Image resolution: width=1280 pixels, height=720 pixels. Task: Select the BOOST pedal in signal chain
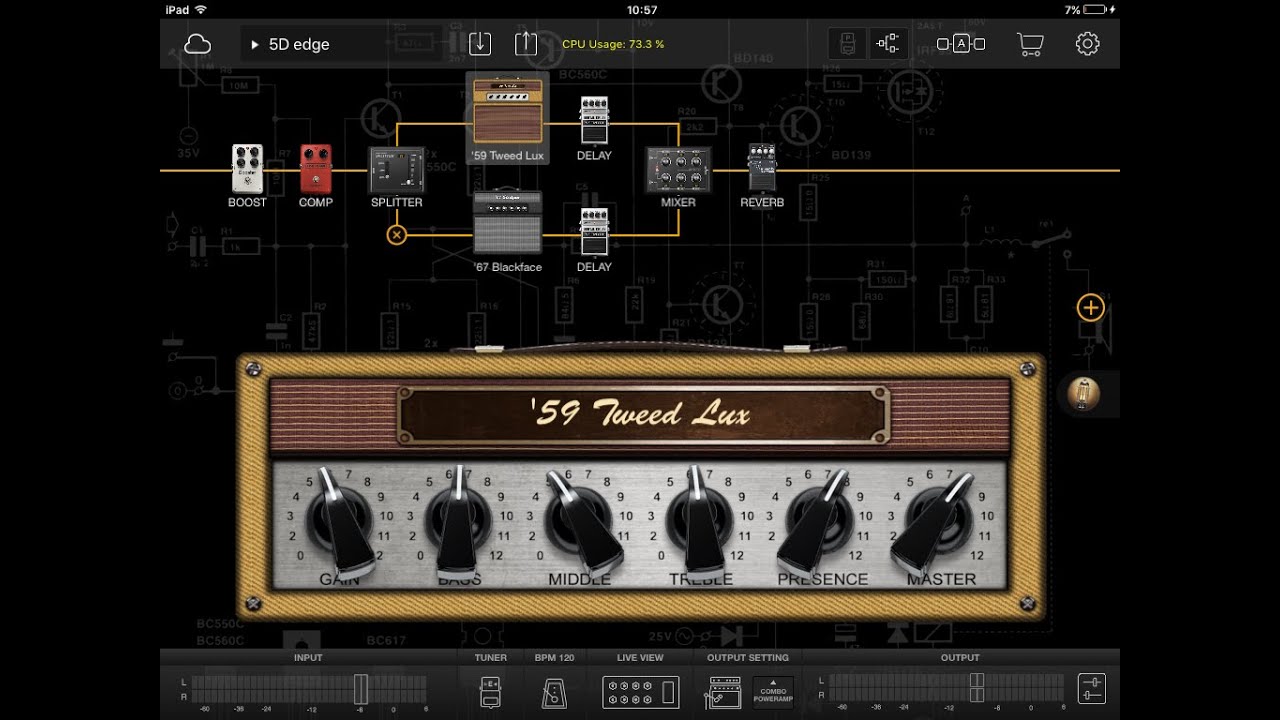[247, 168]
